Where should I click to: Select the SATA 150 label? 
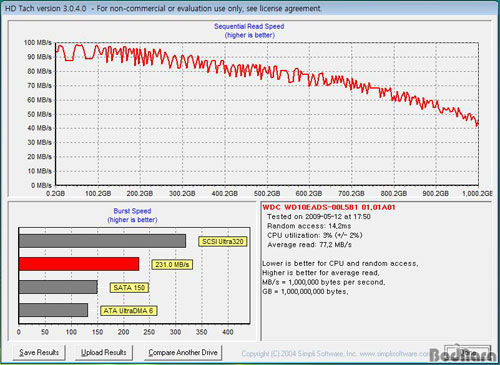129,288
